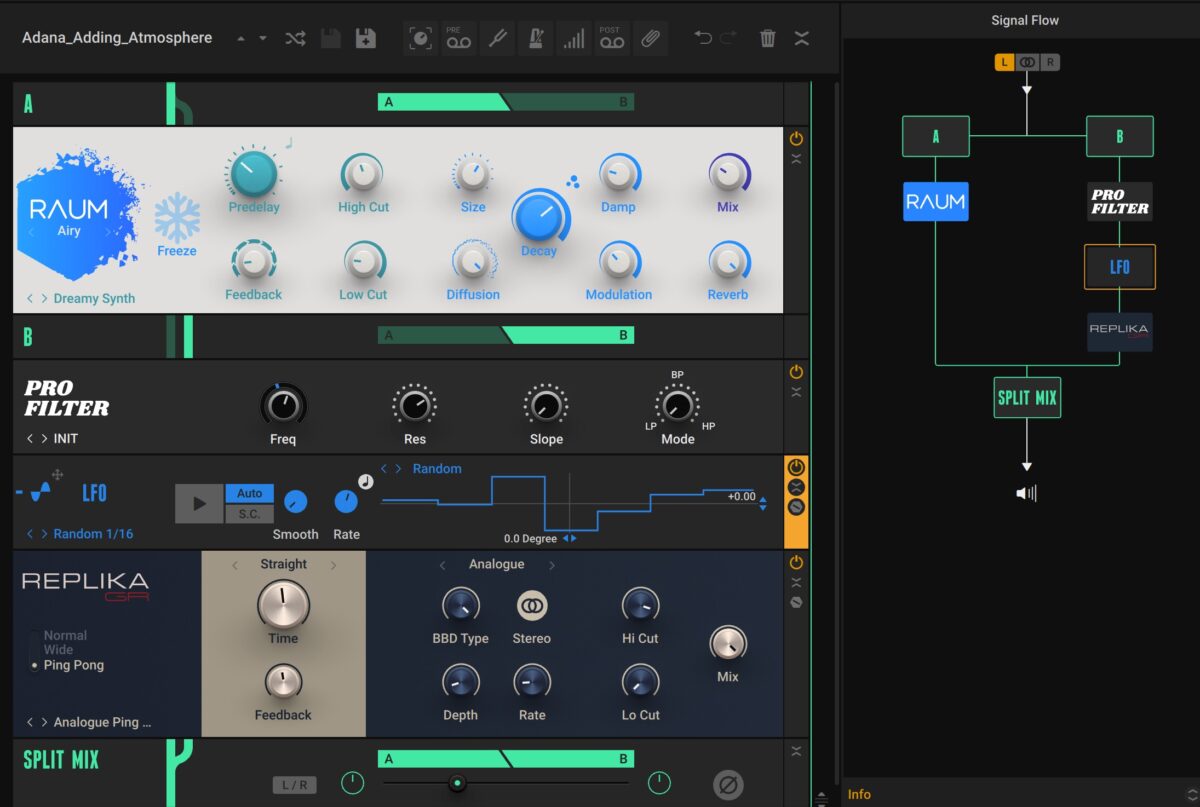The image size is (1200, 807).
Task: Collapse the LFO module view
Action: point(796,487)
